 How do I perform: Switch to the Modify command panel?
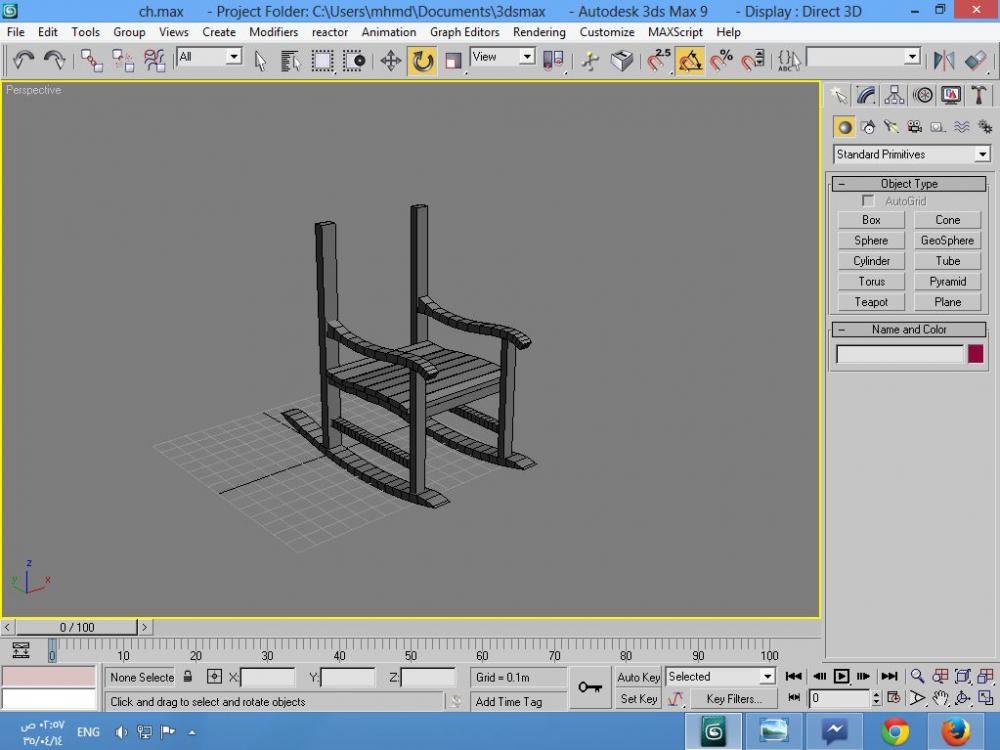click(866, 95)
